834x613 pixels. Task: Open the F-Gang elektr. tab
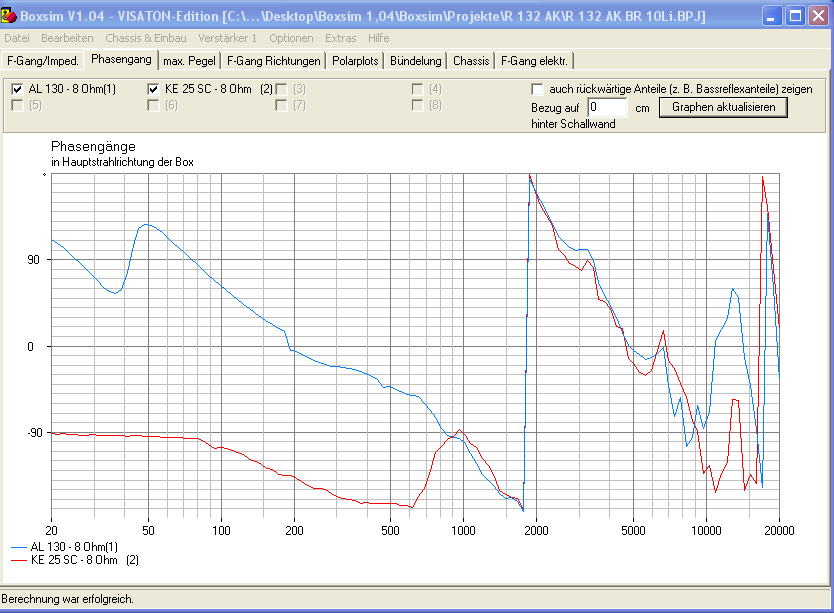535,61
